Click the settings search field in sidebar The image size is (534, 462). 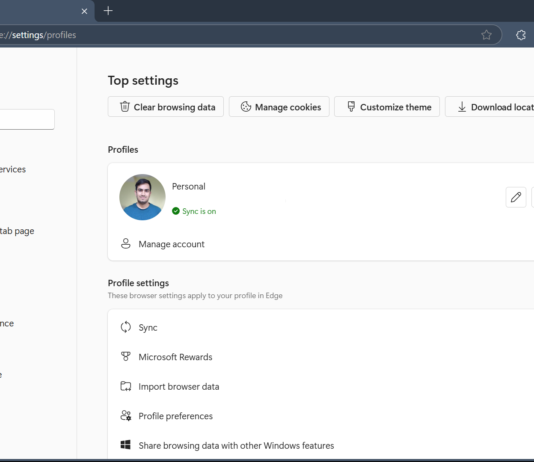[x=27, y=119]
